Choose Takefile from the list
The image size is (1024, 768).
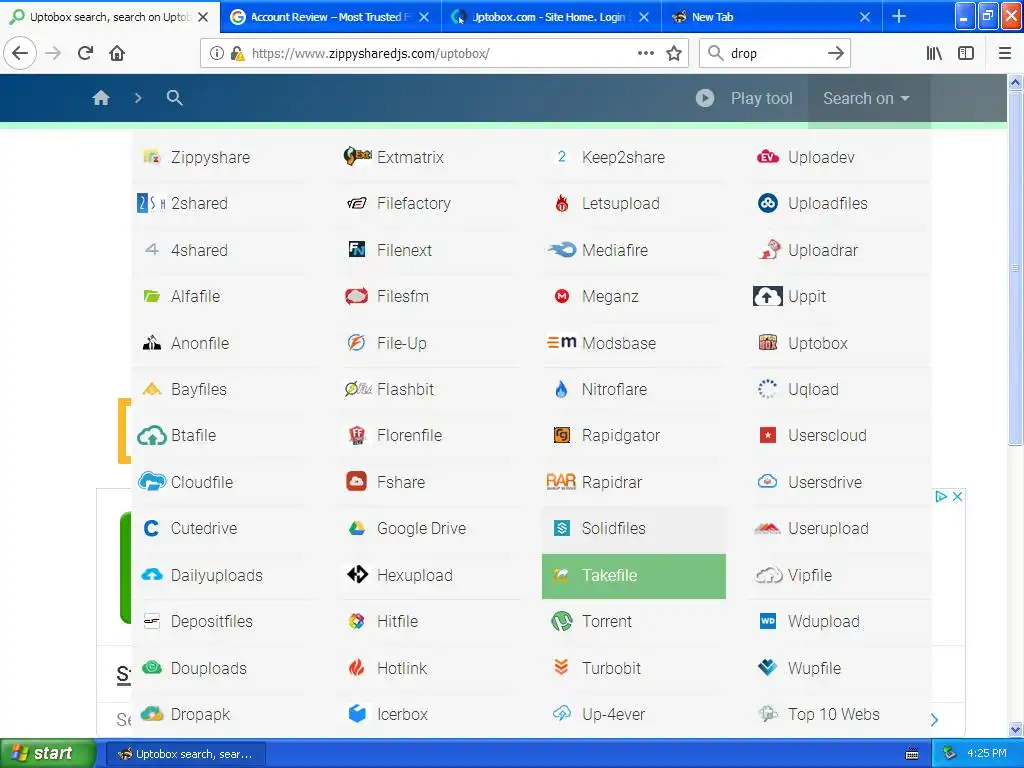(633, 576)
